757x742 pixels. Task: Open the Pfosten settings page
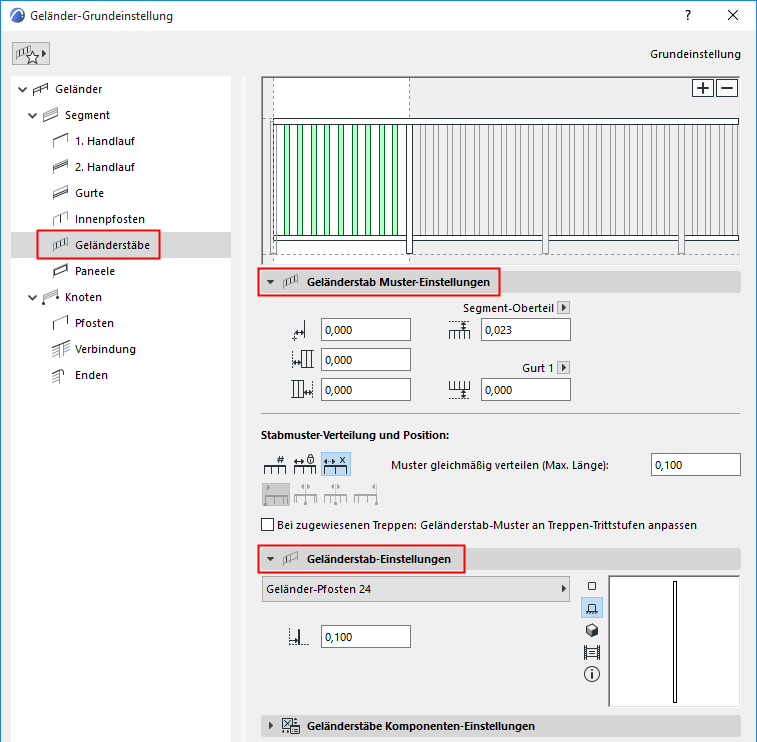pos(94,323)
